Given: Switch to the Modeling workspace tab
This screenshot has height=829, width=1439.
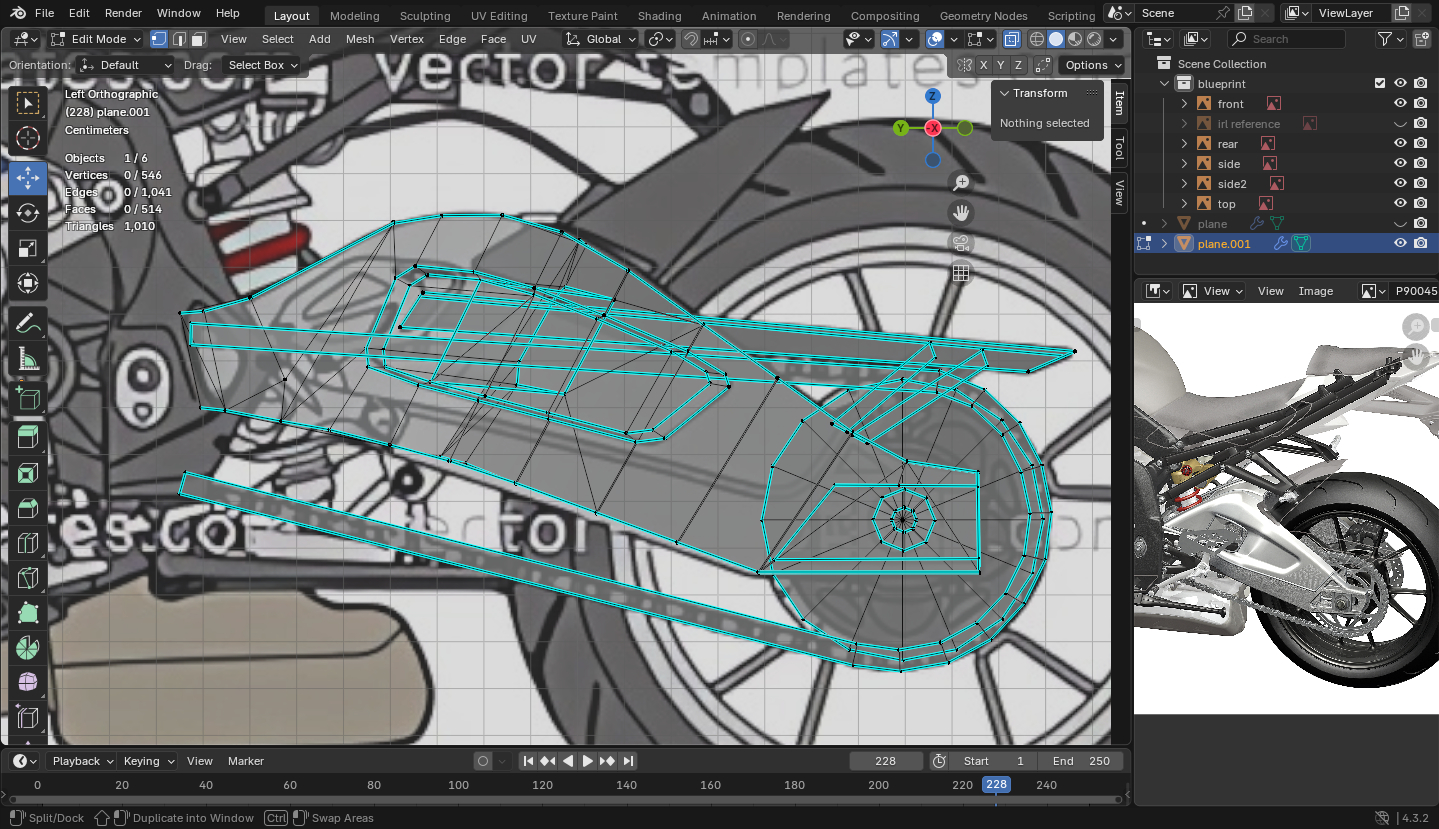Looking at the screenshot, I should click(x=354, y=16).
